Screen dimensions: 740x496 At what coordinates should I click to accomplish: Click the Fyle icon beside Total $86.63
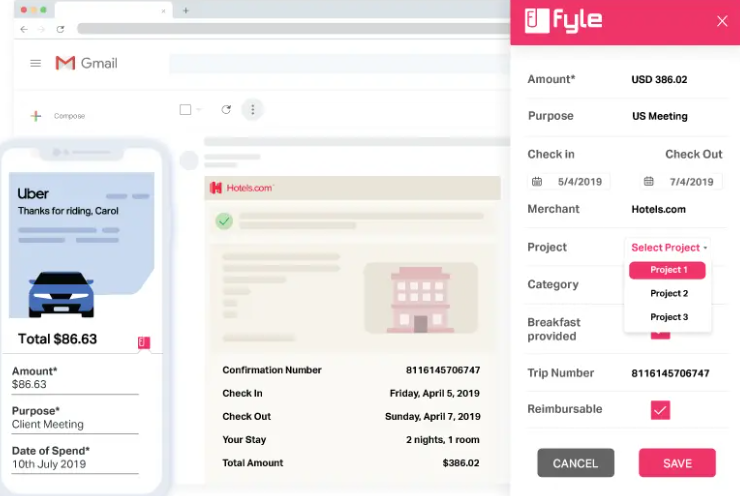144,343
